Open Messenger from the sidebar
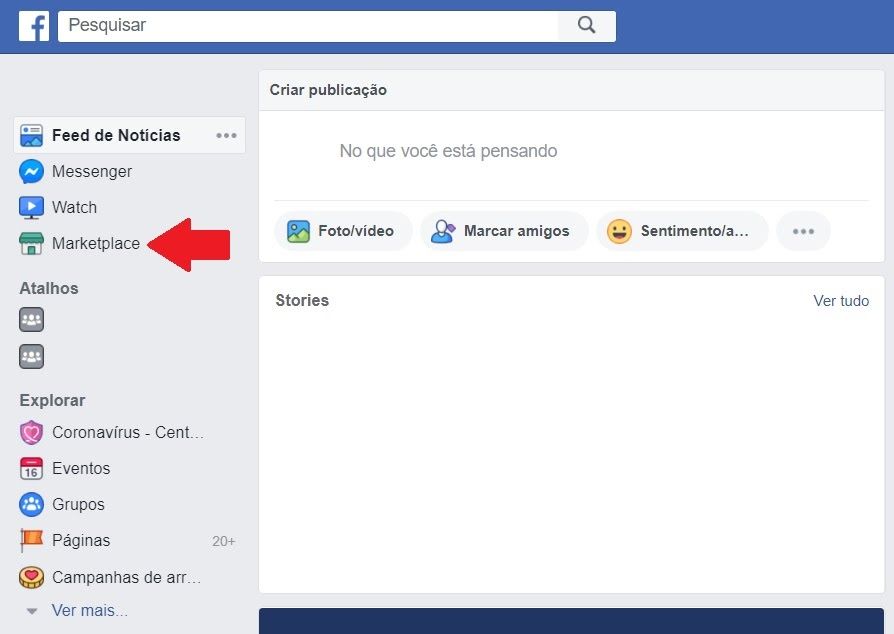894x634 pixels. [92, 172]
